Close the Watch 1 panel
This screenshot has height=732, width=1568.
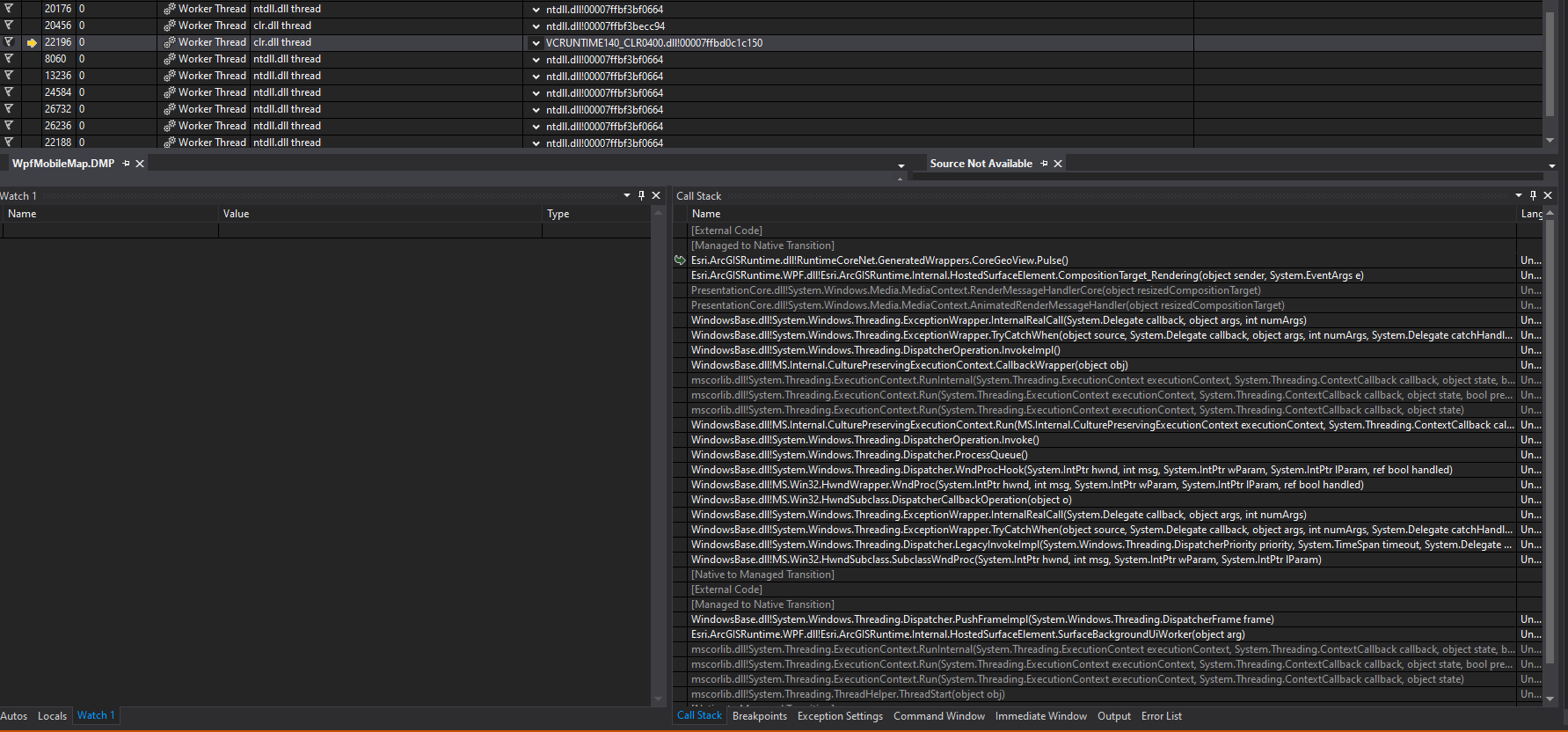pos(656,195)
